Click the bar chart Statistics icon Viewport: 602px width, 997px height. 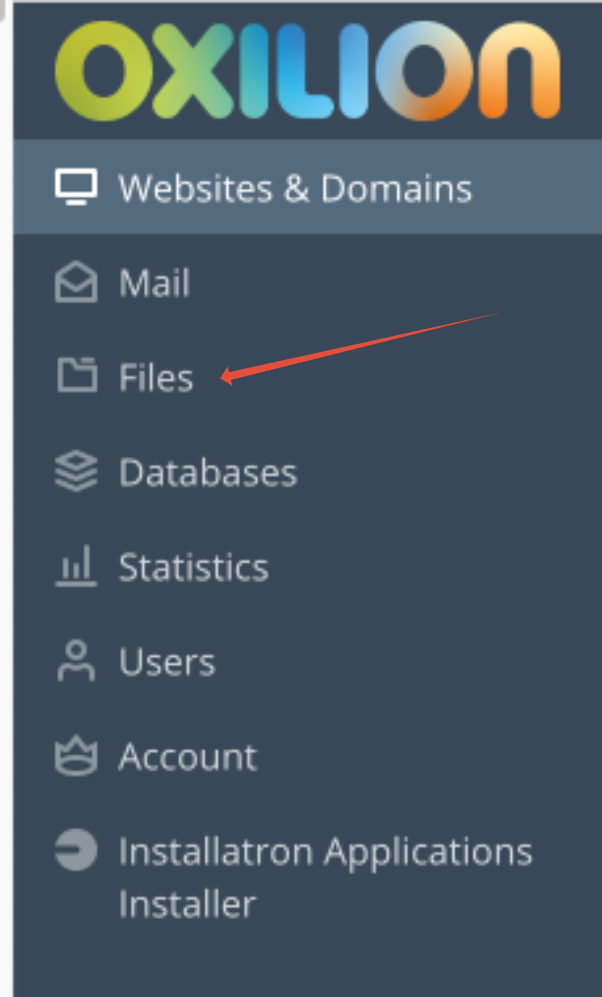pyautogui.click(x=76, y=565)
